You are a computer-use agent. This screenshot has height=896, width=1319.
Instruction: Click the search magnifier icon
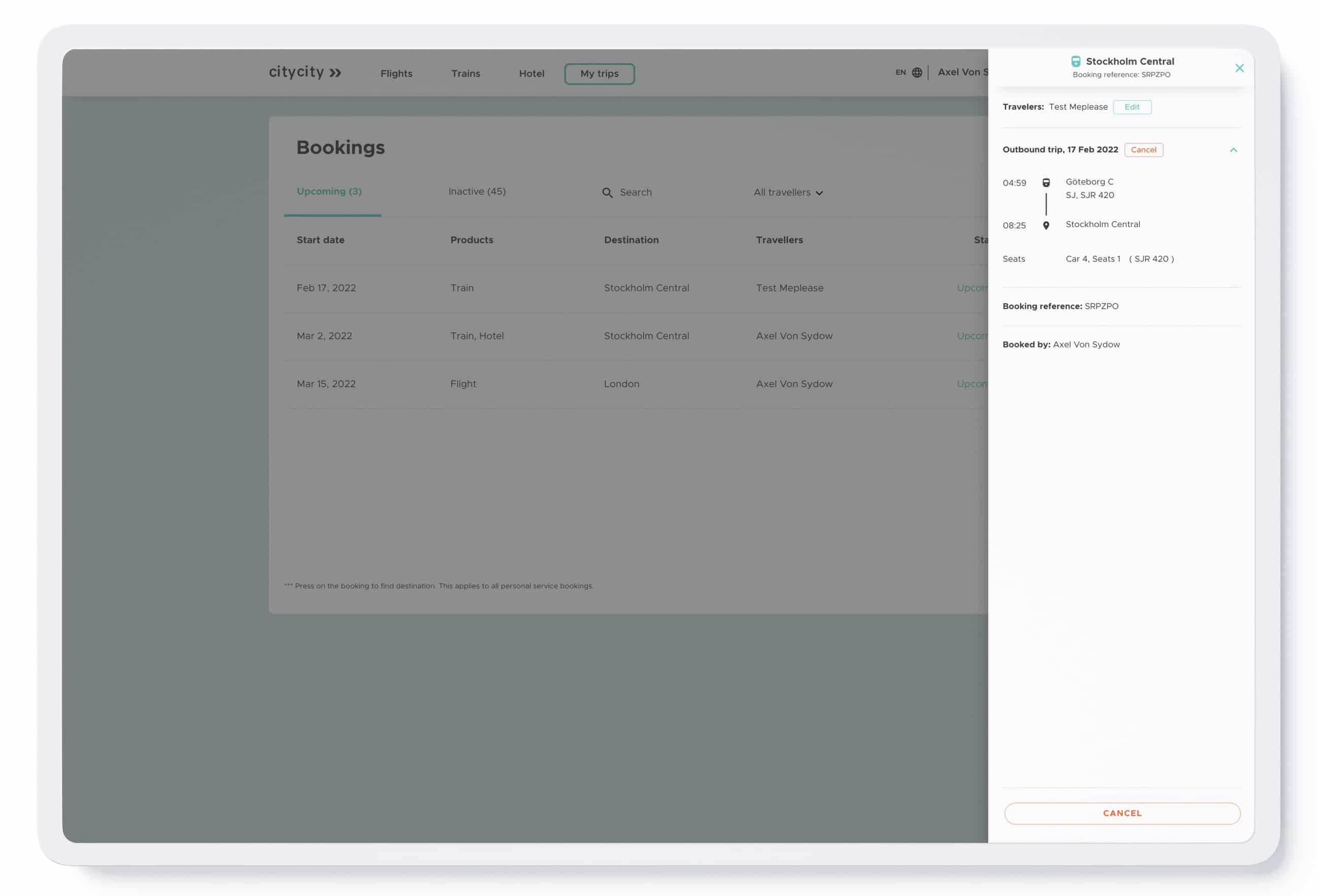tap(607, 193)
